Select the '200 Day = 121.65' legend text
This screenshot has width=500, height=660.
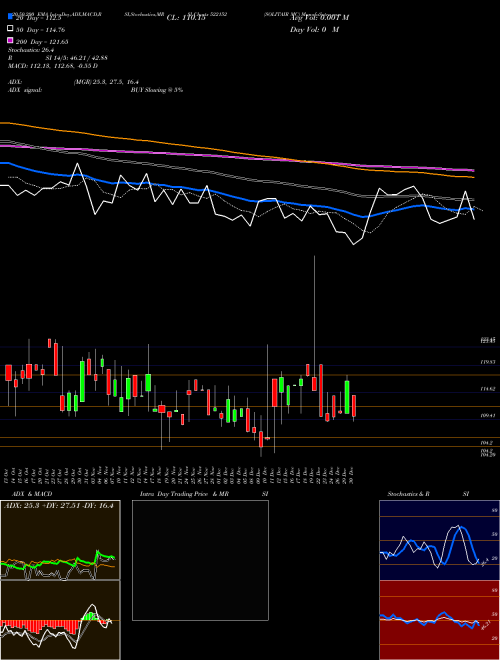click(x=42, y=42)
